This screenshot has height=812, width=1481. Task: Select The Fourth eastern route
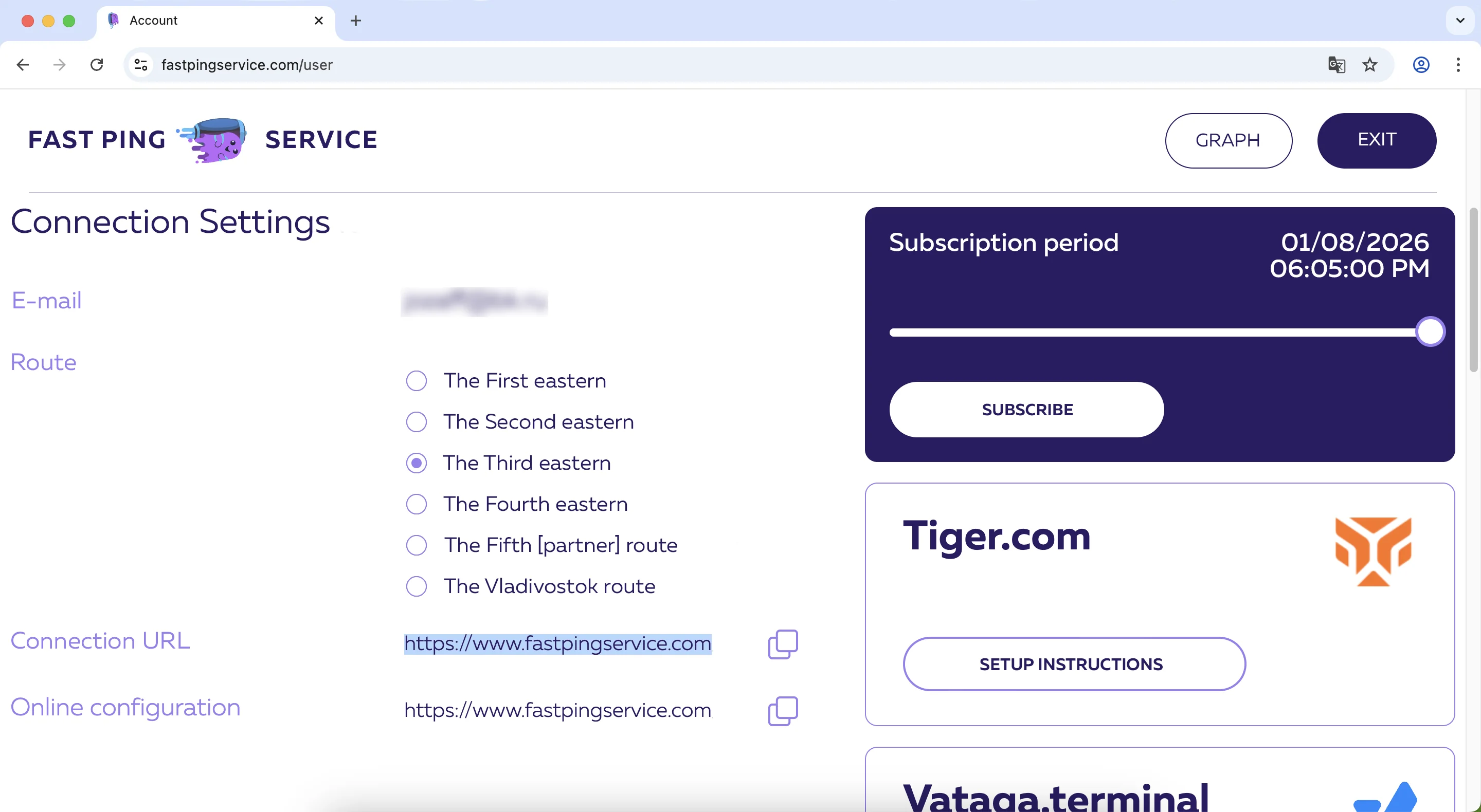[416, 504]
